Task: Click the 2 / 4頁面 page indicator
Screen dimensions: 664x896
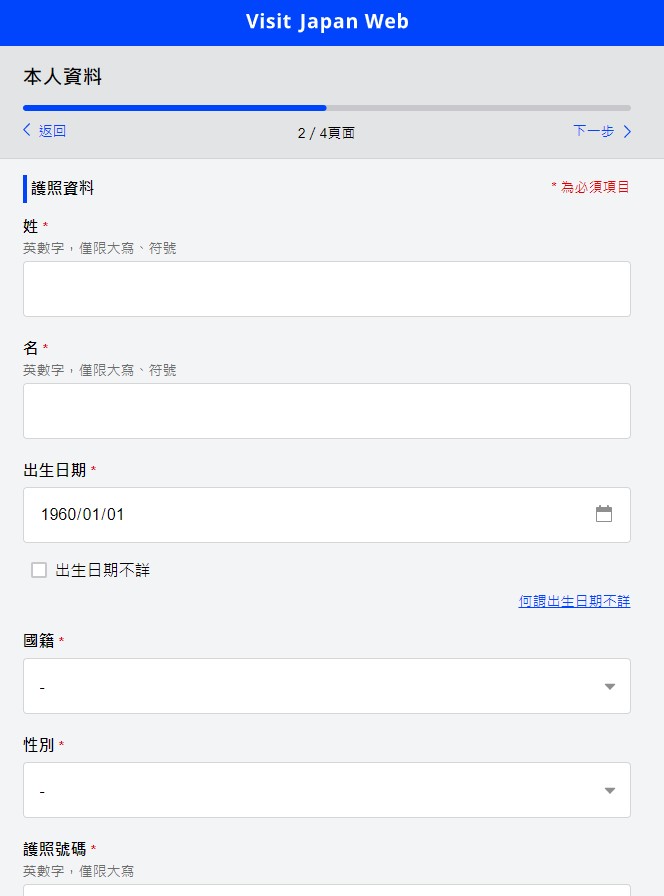Action: [x=326, y=132]
